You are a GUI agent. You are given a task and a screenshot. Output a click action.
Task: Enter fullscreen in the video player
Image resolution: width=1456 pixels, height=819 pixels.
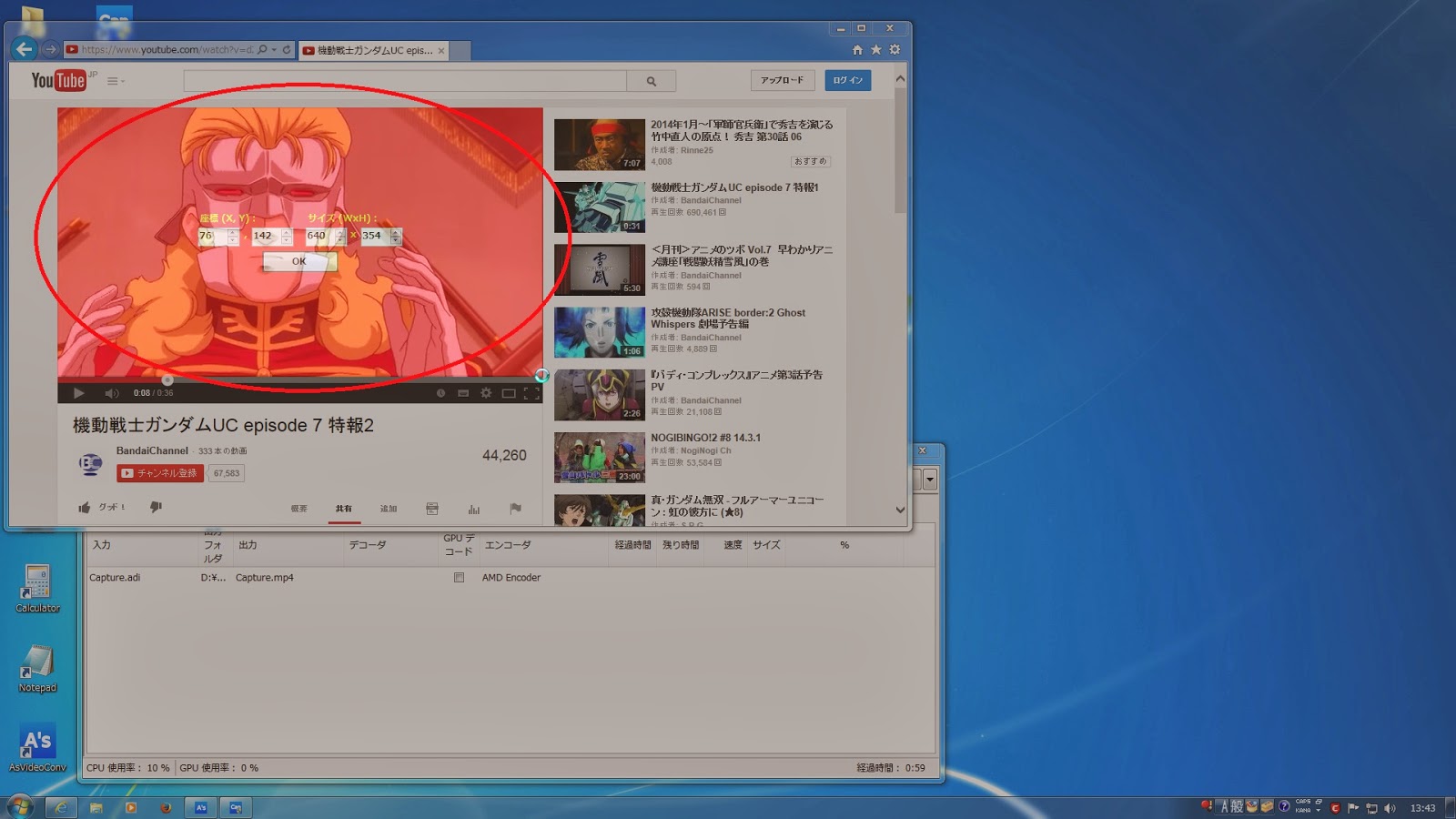point(531,393)
